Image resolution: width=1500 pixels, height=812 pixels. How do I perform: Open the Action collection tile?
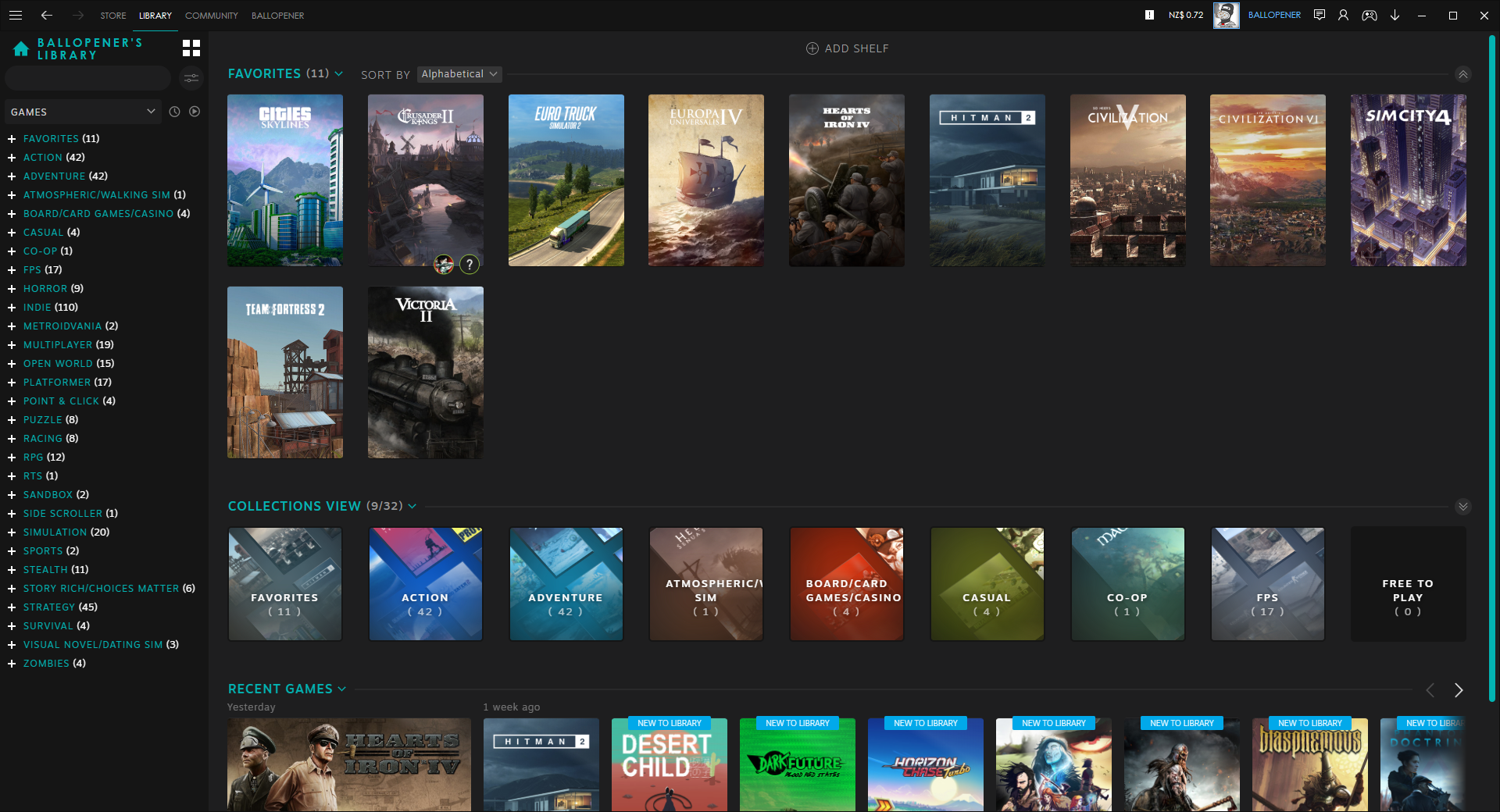(x=426, y=584)
